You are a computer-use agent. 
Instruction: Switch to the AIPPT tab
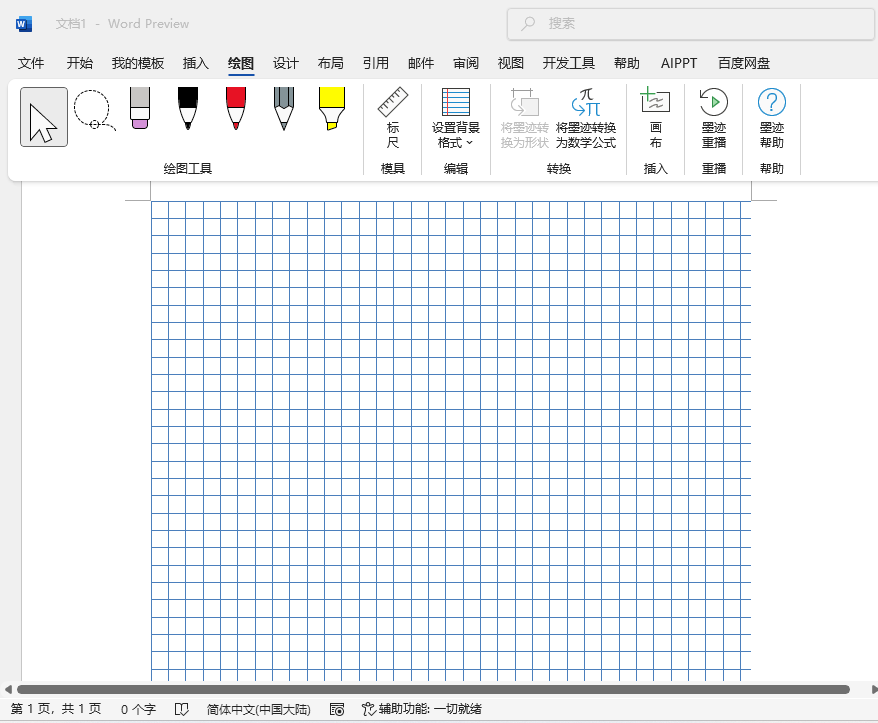tap(679, 63)
